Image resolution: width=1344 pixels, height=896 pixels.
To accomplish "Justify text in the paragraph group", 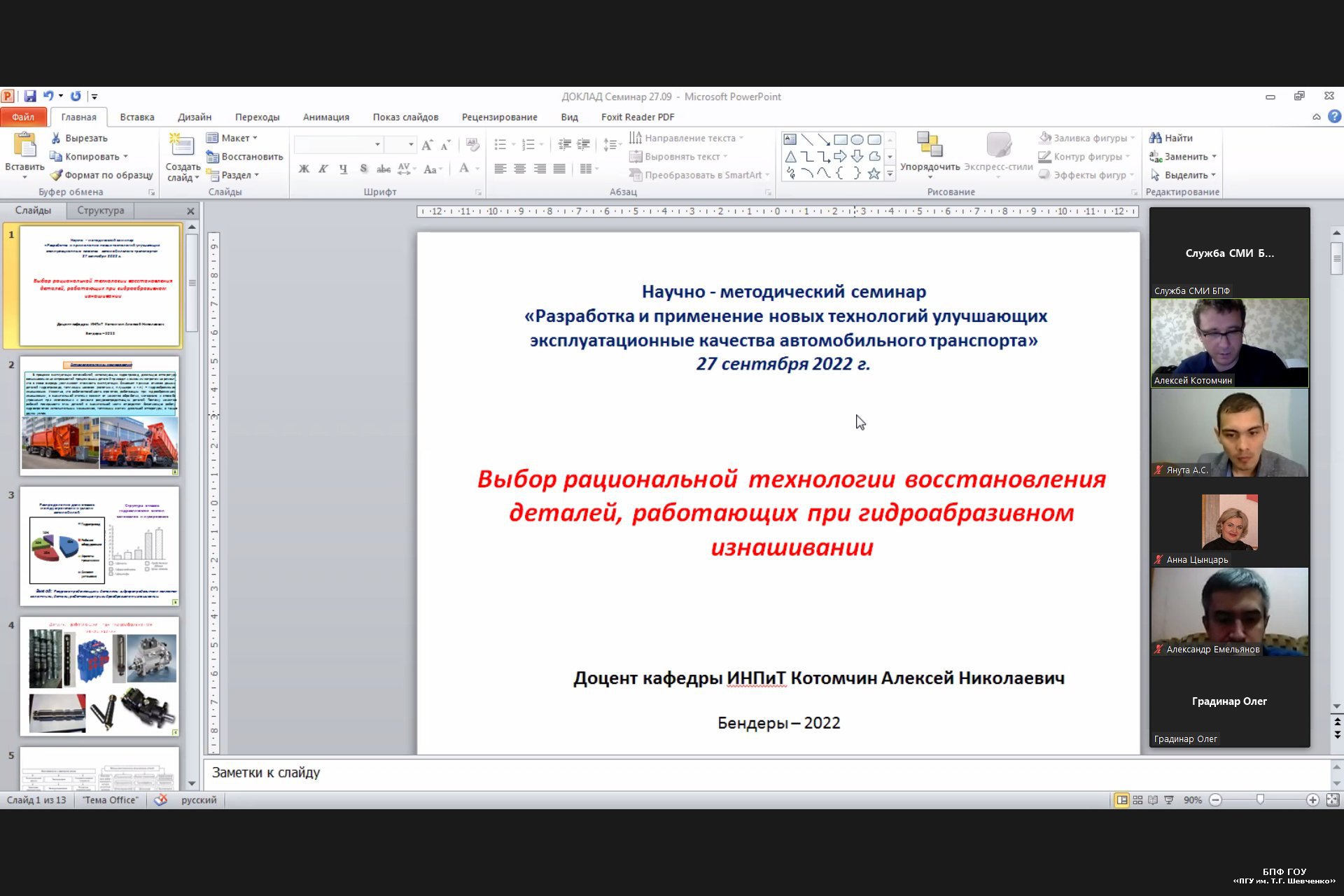I will point(559,169).
